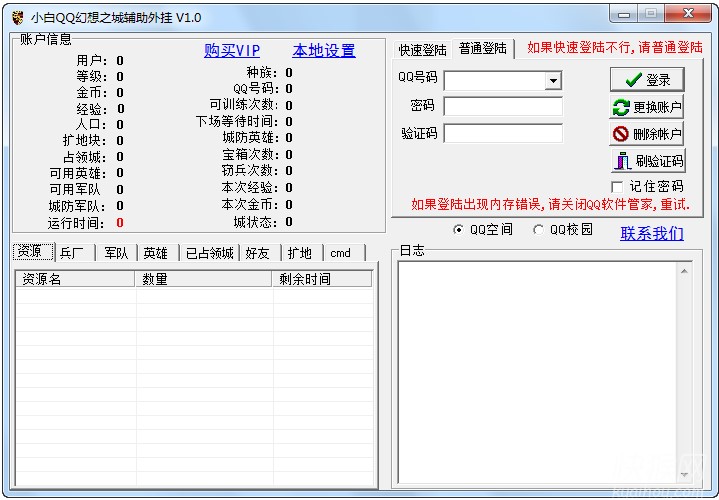Expand the QQ号码 dropdown arrow
The width and height of the screenshot is (719, 500).
click(x=553, y=81)
